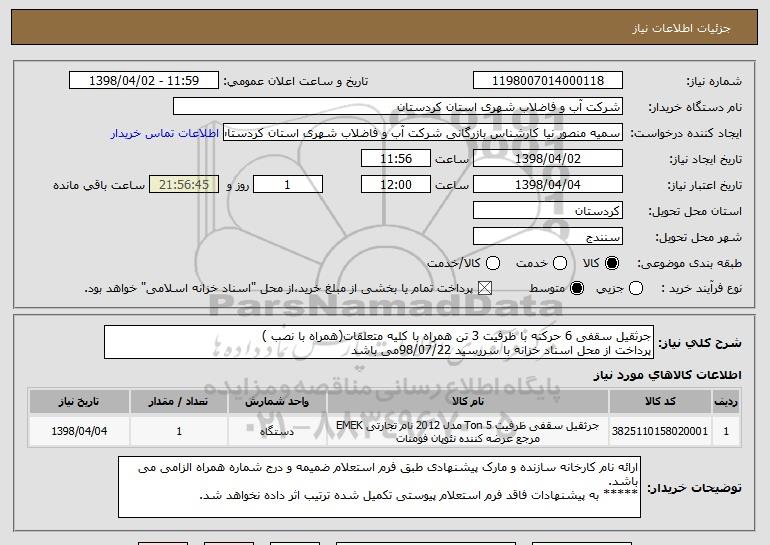The image size is (770, 545).
Task: Click product code 3825110158020001 cell
Action: coord(660,431)
